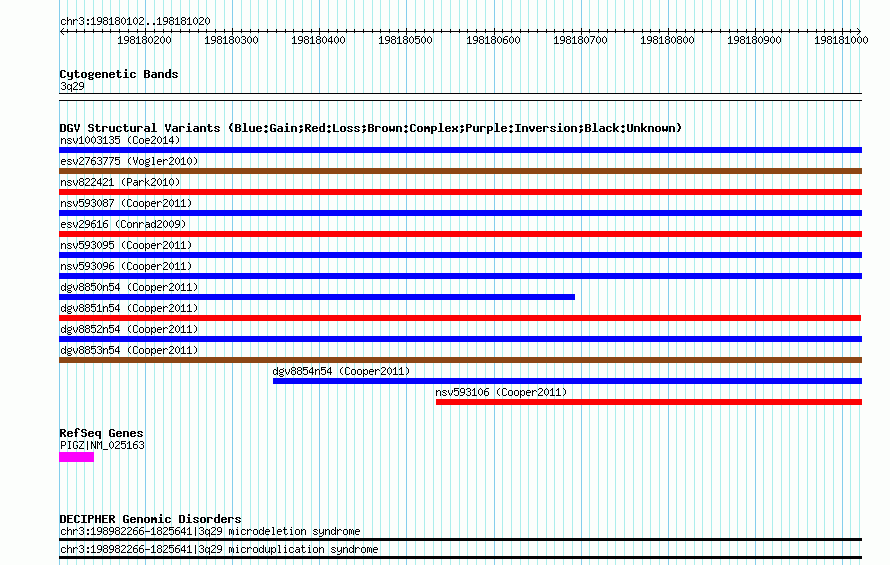Click the 198180700 ruler coordinate
The height and width of the screenshot is (565, 890).
click(580, 40)
